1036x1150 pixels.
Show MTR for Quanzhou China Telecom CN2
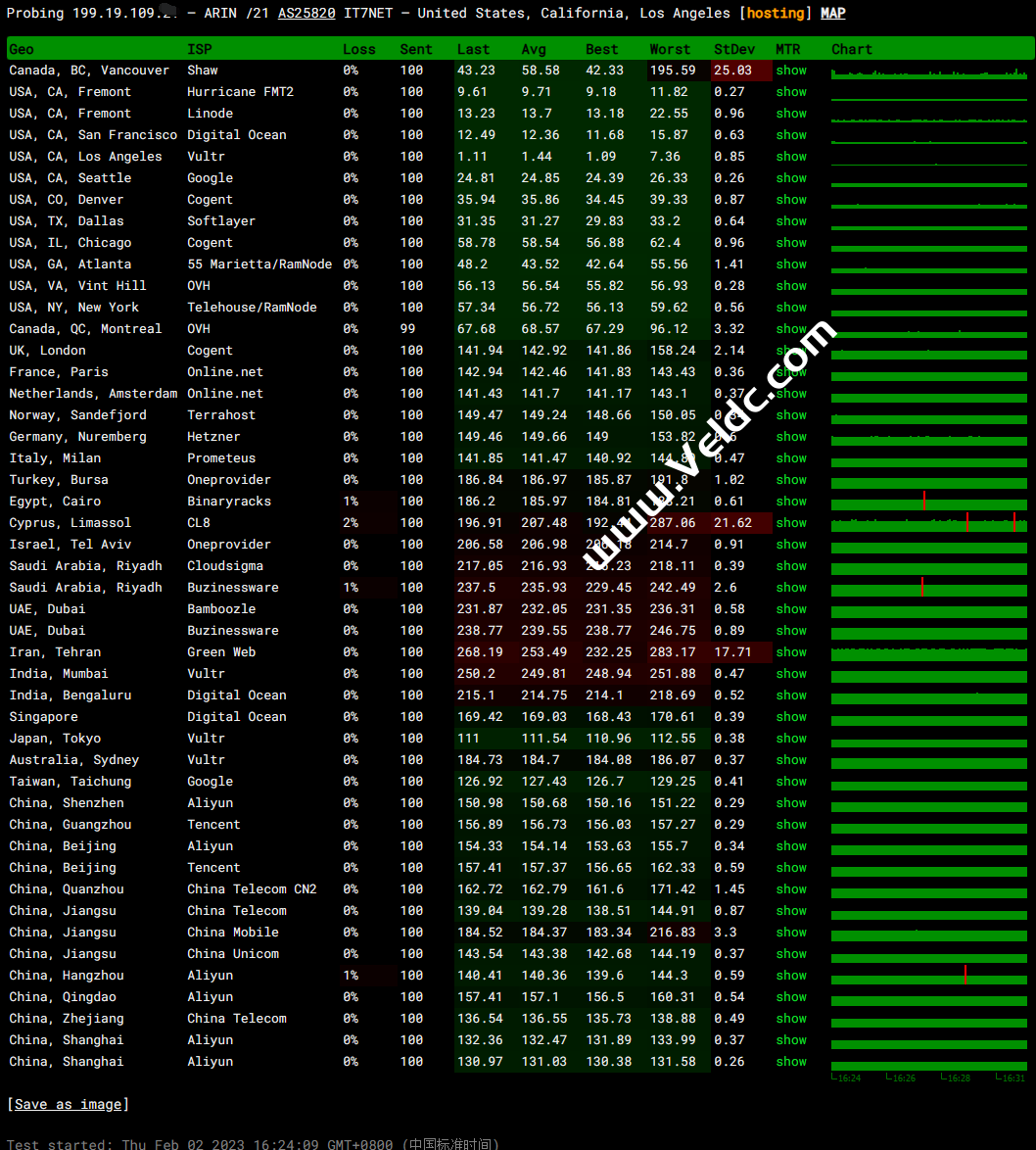pos(791,888)
